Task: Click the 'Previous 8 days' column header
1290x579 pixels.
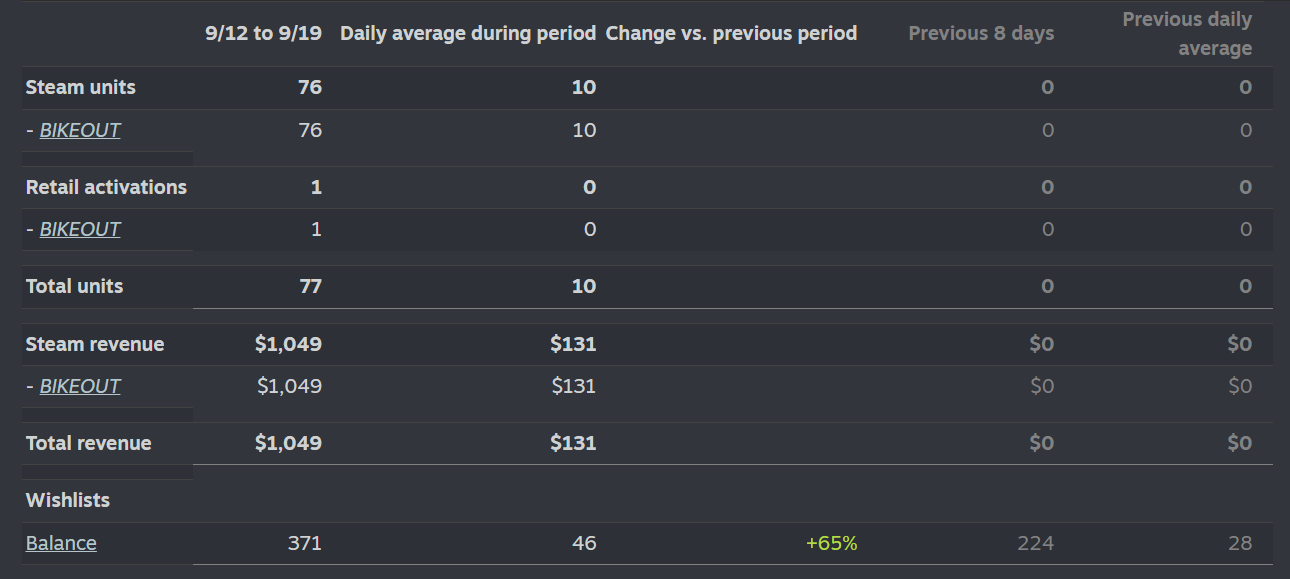Action: [x=981, y=34]
